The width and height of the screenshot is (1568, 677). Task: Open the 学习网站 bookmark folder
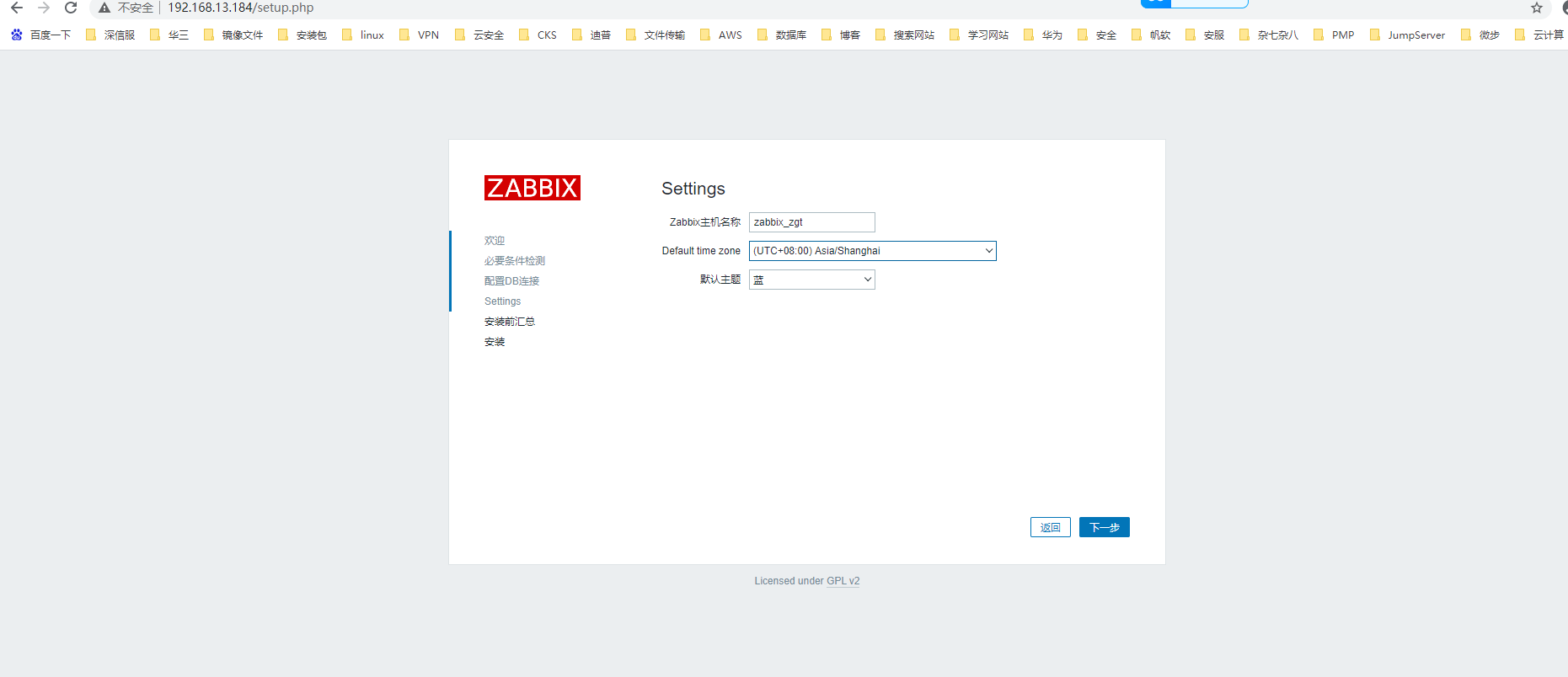coord(979,35)
